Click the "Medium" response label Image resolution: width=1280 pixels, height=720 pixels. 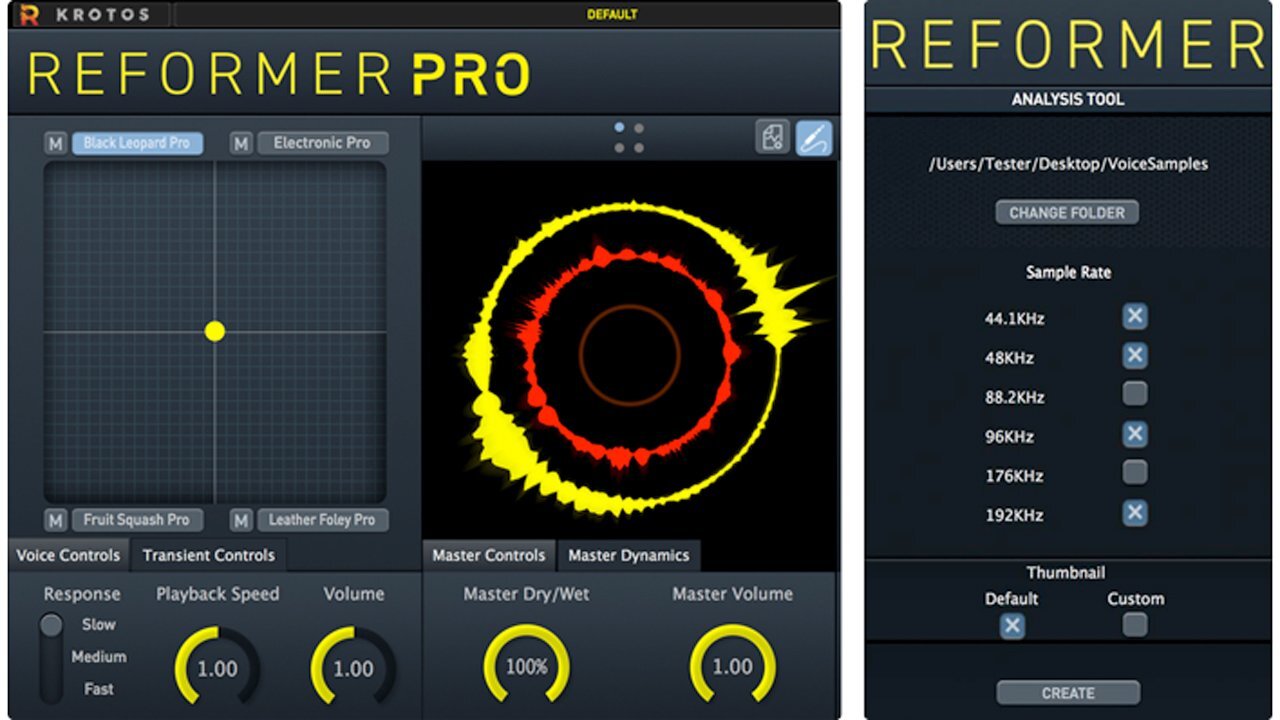pos(99,657)
